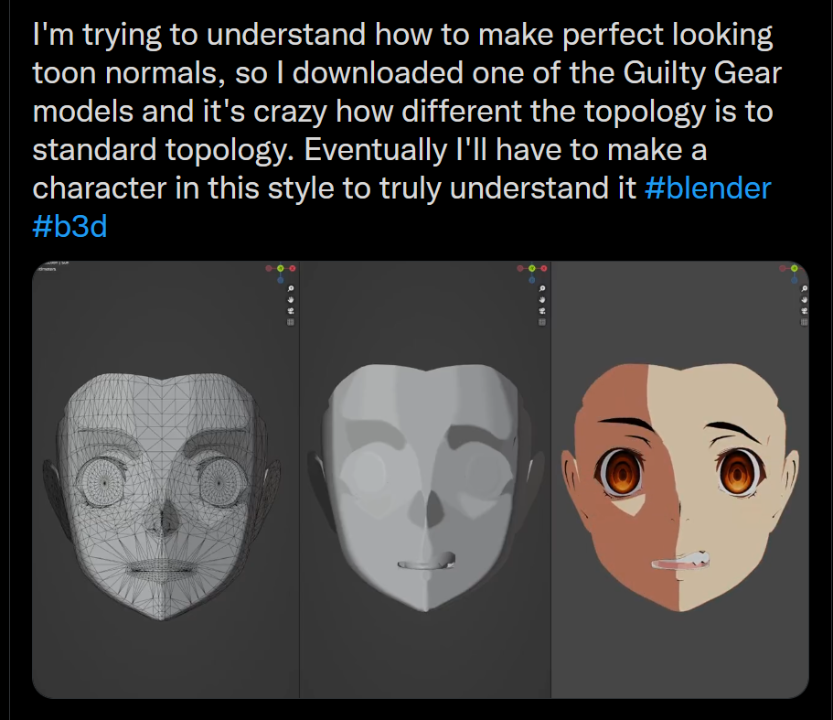Image resolution: width=833 pixels, height=720 pixels.
Task: Click pan hand icon in toon-colored viewport
Action: (x=804, y=300)
